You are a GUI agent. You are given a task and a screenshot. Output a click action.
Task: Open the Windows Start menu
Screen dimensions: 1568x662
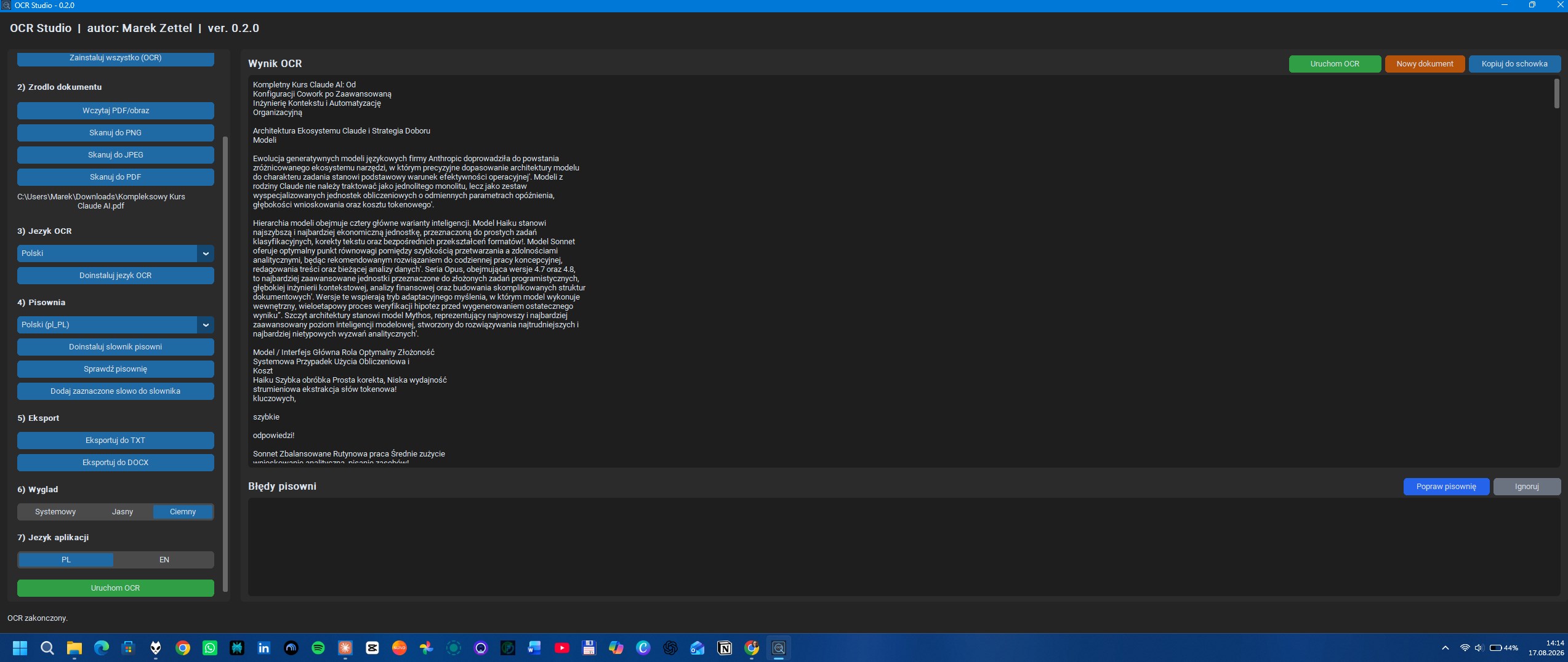click(x=20, y=648)
